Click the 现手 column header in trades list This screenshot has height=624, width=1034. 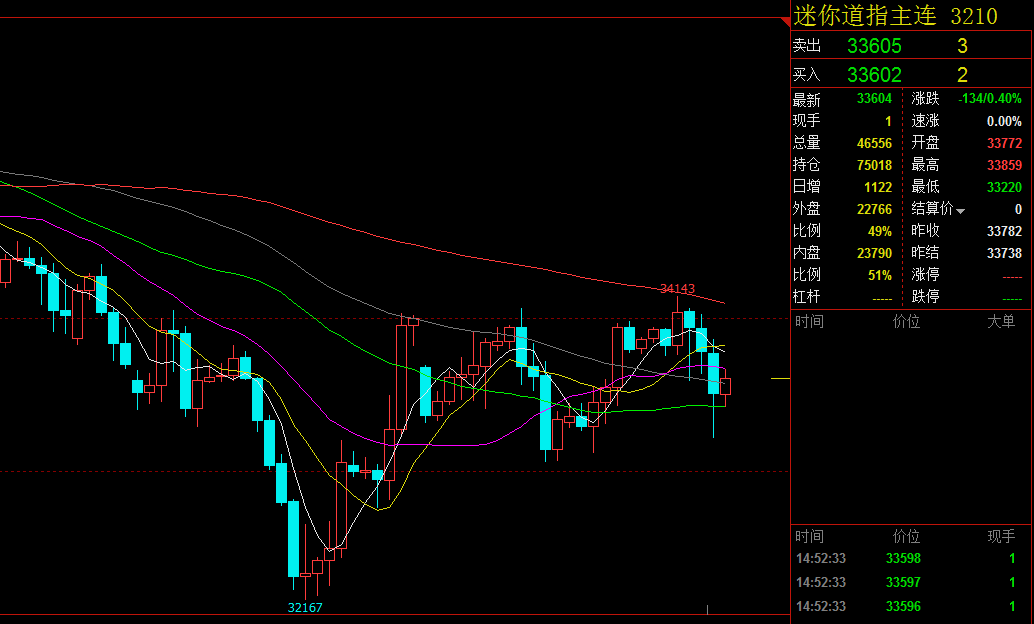1001,536
